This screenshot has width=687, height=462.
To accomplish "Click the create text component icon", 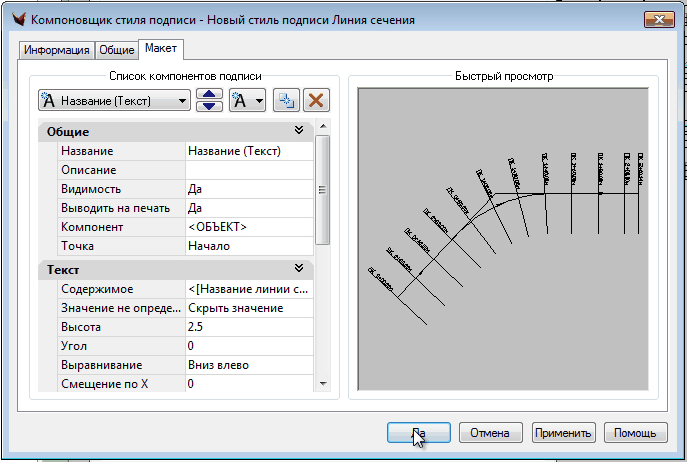I will (240, 100).
